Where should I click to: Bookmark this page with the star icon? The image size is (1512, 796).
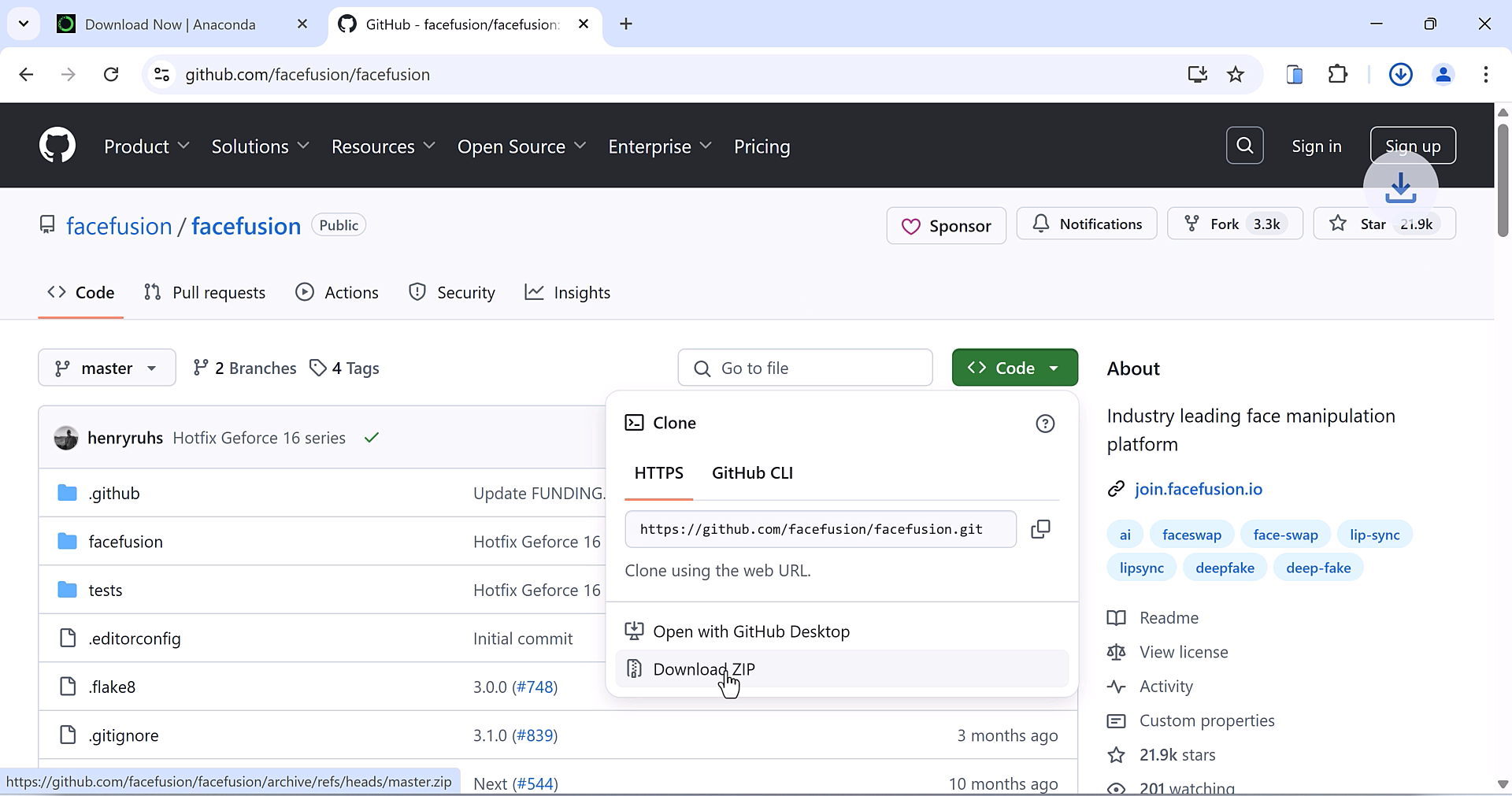tap(1236, 75)
